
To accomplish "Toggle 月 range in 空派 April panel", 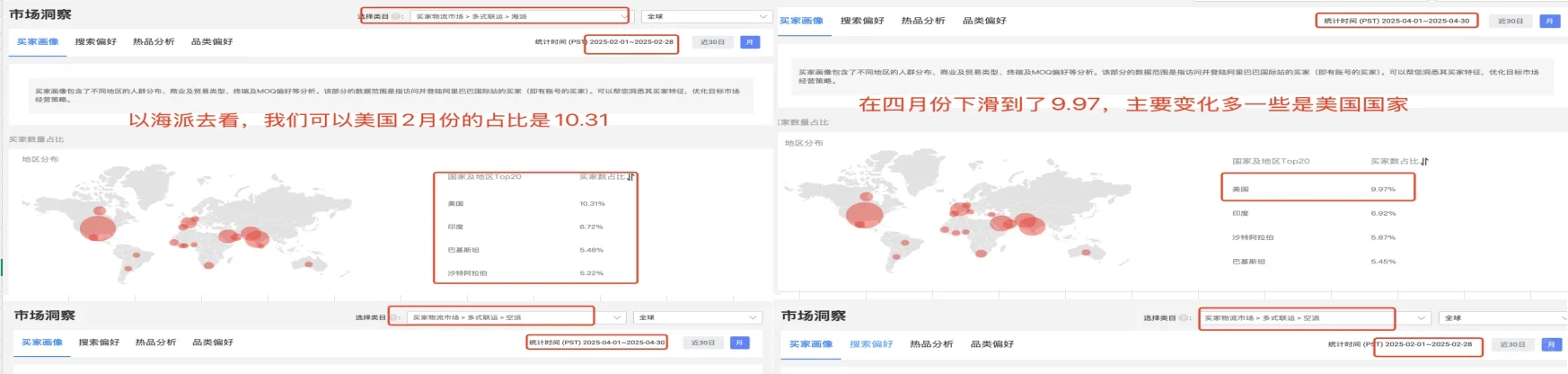I will [739, 343].
